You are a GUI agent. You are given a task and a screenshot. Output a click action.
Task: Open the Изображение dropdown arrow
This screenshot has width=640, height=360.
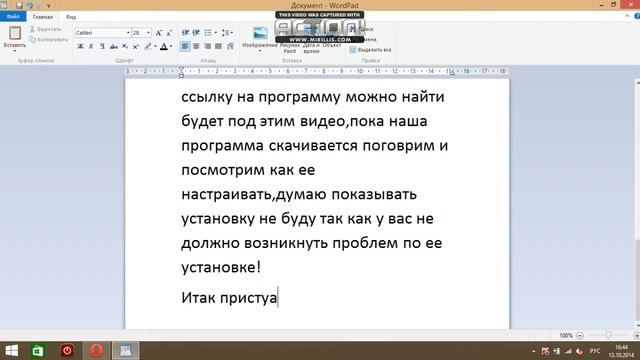[260, 51]
